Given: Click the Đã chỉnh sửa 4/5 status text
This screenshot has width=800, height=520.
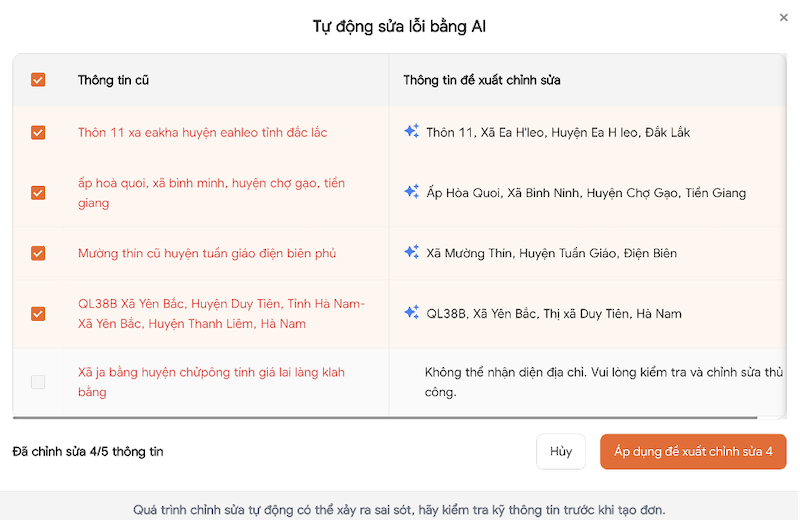Looking at the screenshot, I should pyautogui.click(x=88, y=451).
